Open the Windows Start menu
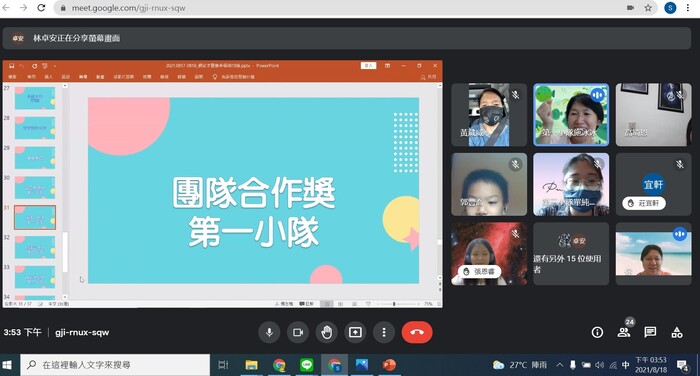The image size is (700, 376). tap(7, 365)
